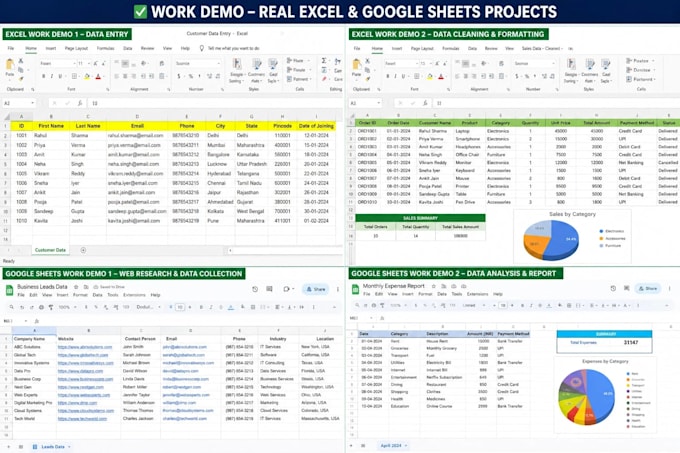Click Bold in Business Leads toolbar

pos(201,307)
